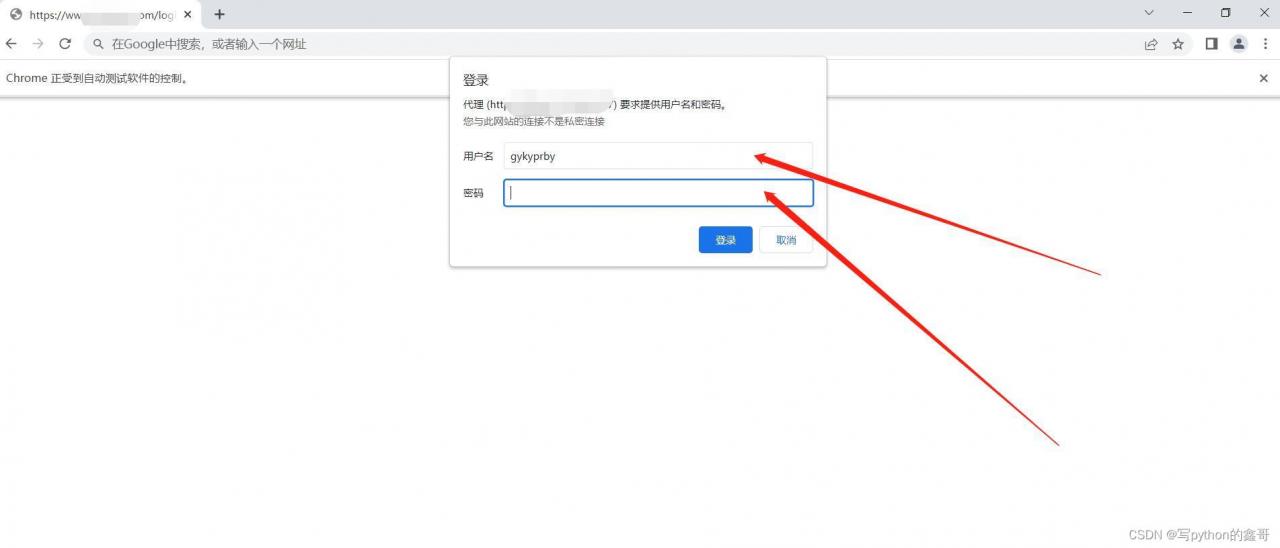Click the 您与此网站的连接不是私密连接 notice
Screen dimensions: 1280x548
[x=534, y=122]
